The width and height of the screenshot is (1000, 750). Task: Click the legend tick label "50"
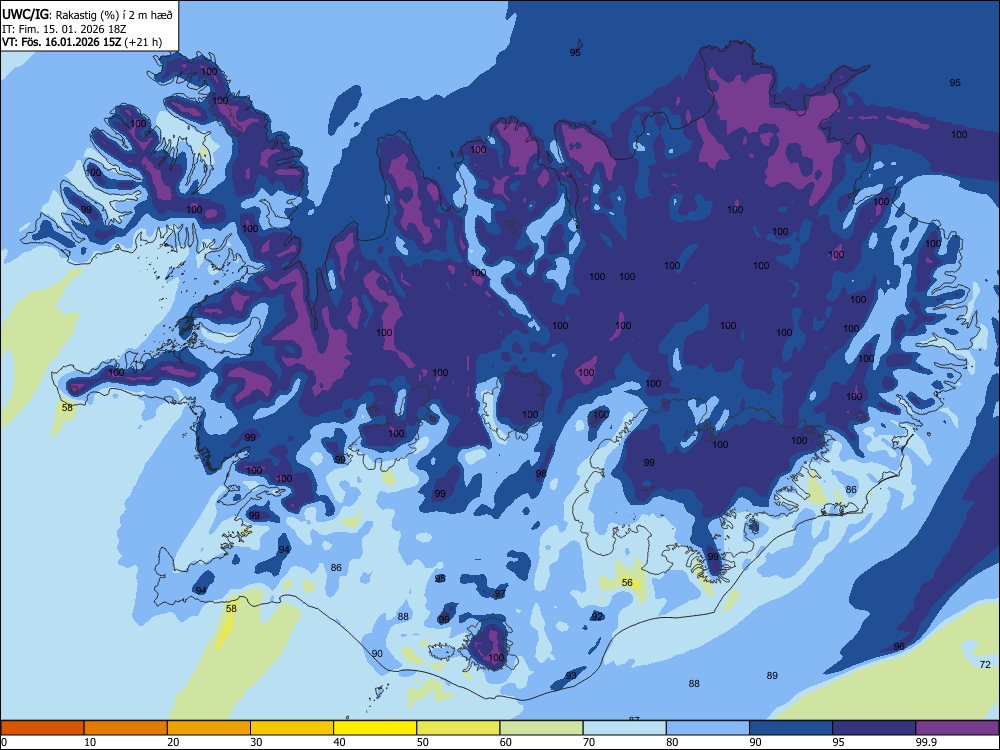(422, 742)
